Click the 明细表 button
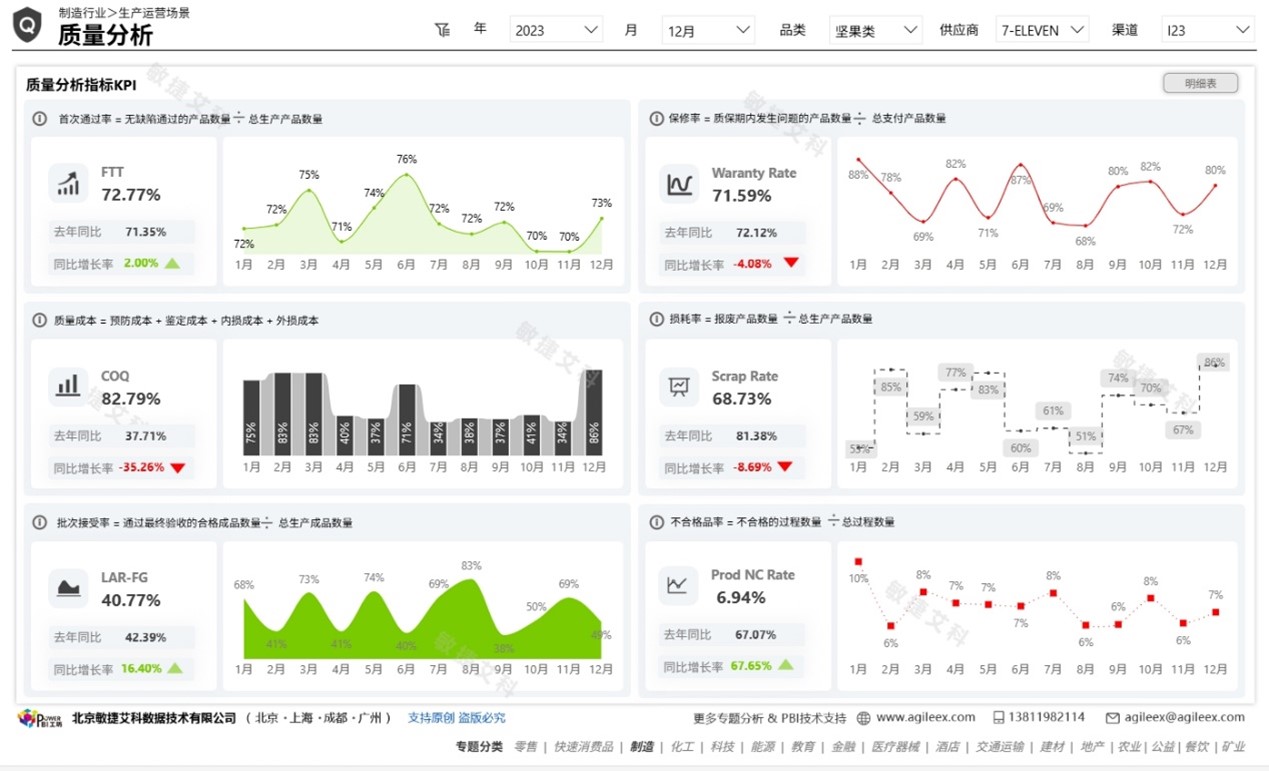This screenshot has height=771, width=1269. coord(1200,84)
